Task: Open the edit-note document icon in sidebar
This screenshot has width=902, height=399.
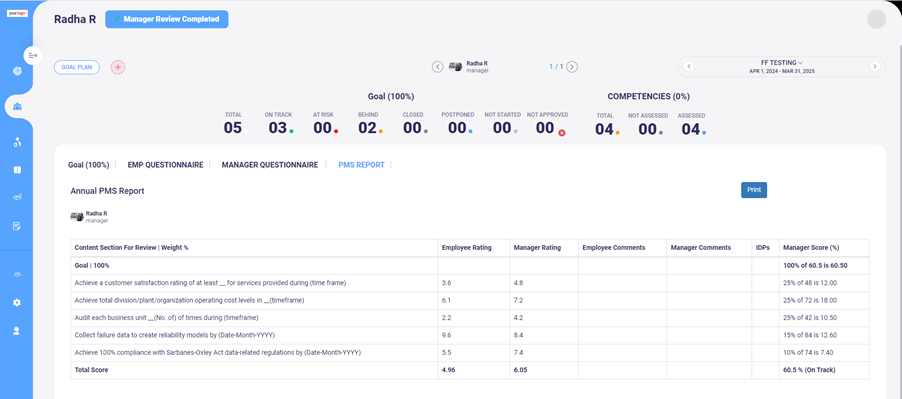Action: click(17, 226)
